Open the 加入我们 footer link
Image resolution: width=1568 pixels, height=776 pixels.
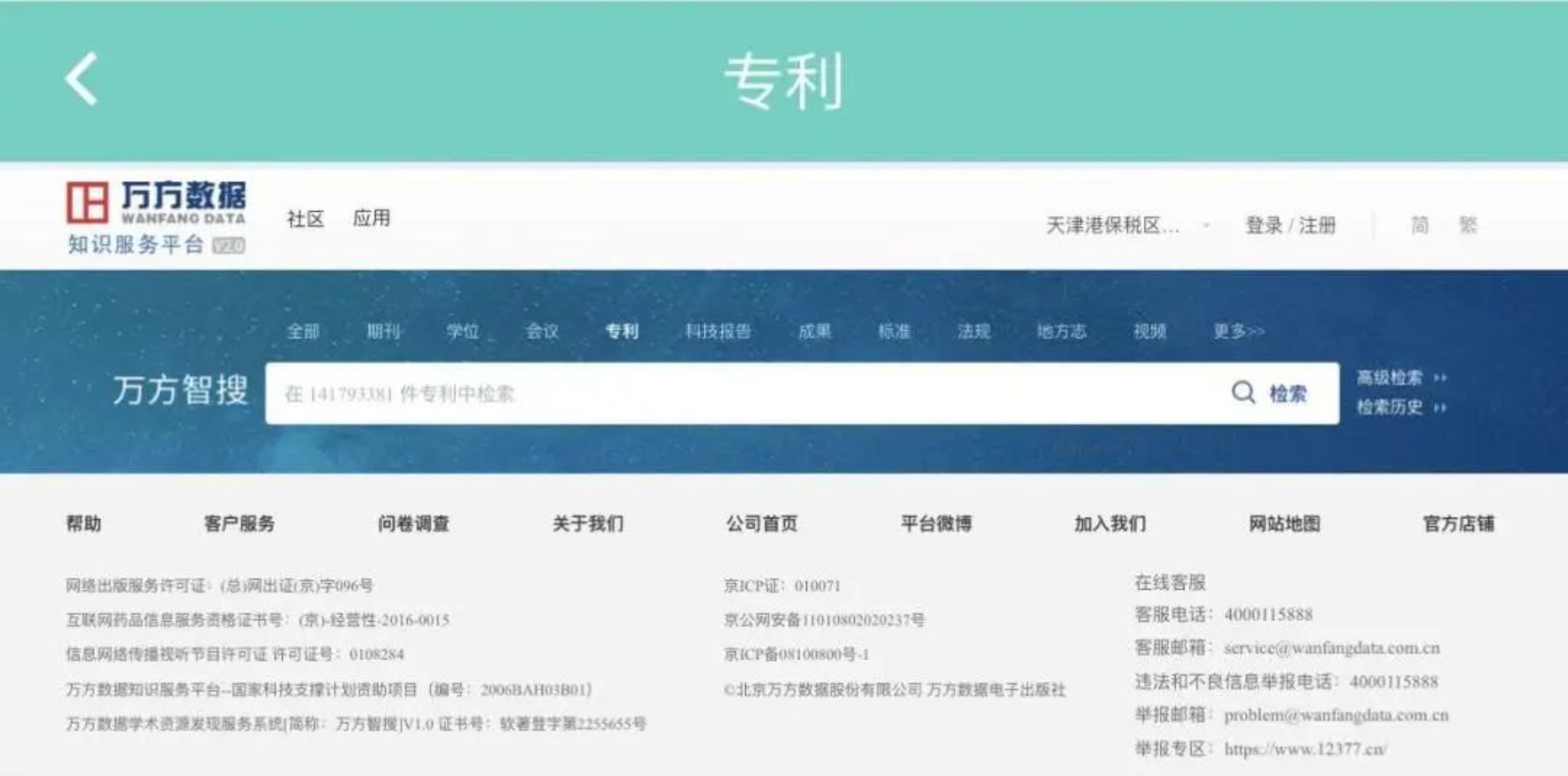tap(1110, 524)
